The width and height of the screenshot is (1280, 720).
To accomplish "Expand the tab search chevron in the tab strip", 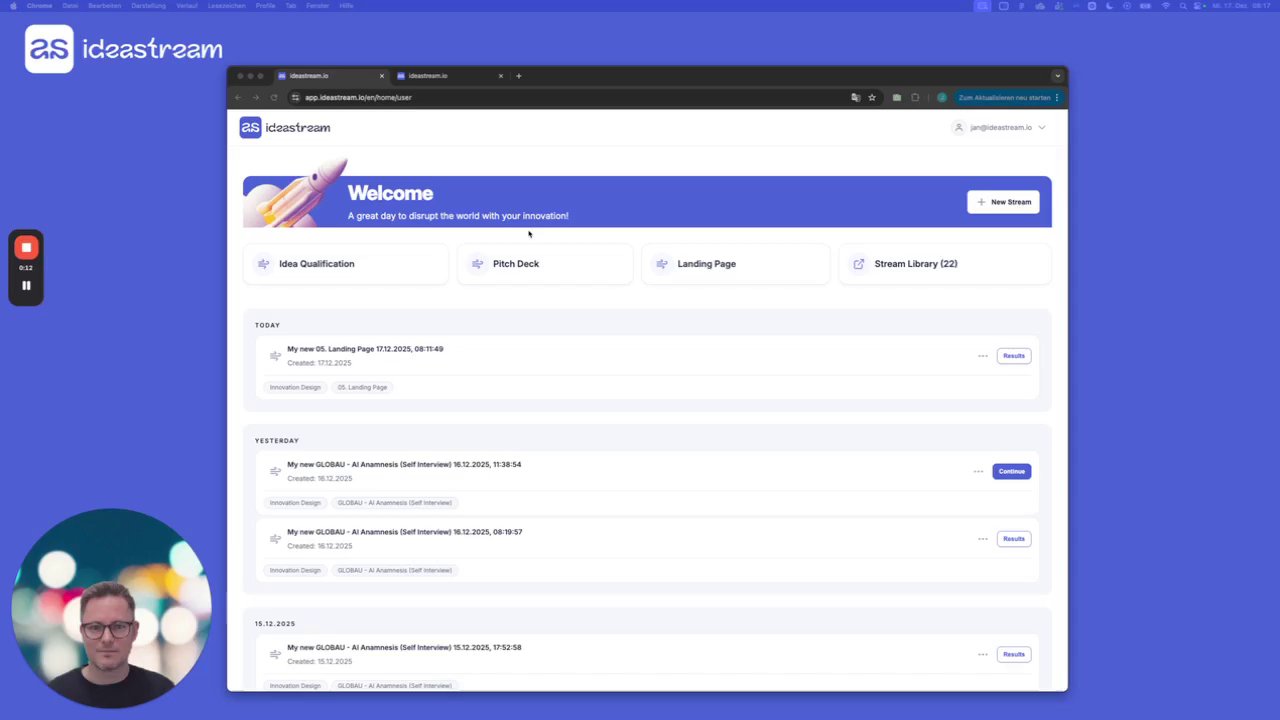I will 1057,76.
